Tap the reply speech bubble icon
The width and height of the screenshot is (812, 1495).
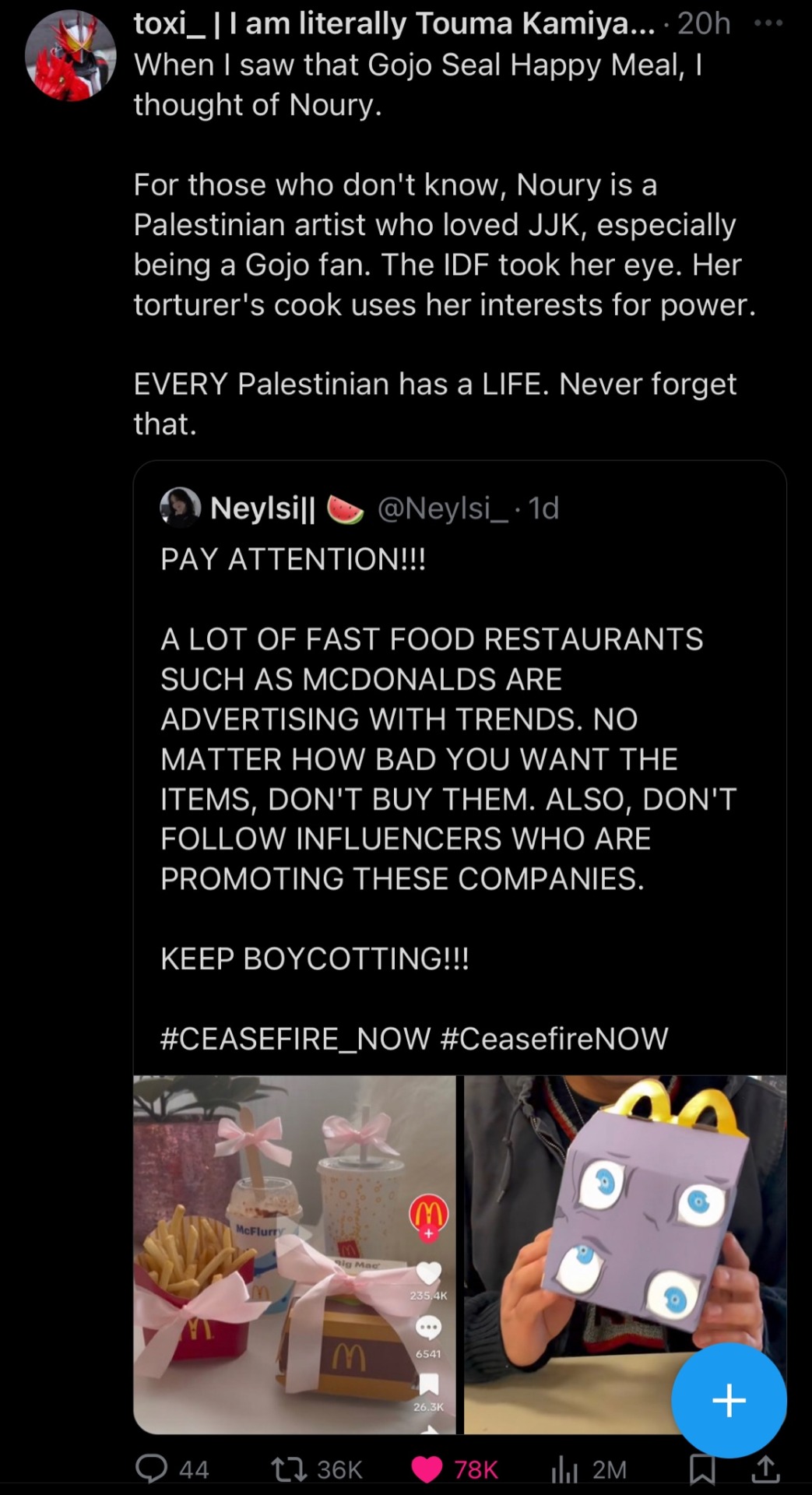pyautogui.click(x=151, y=1468)
